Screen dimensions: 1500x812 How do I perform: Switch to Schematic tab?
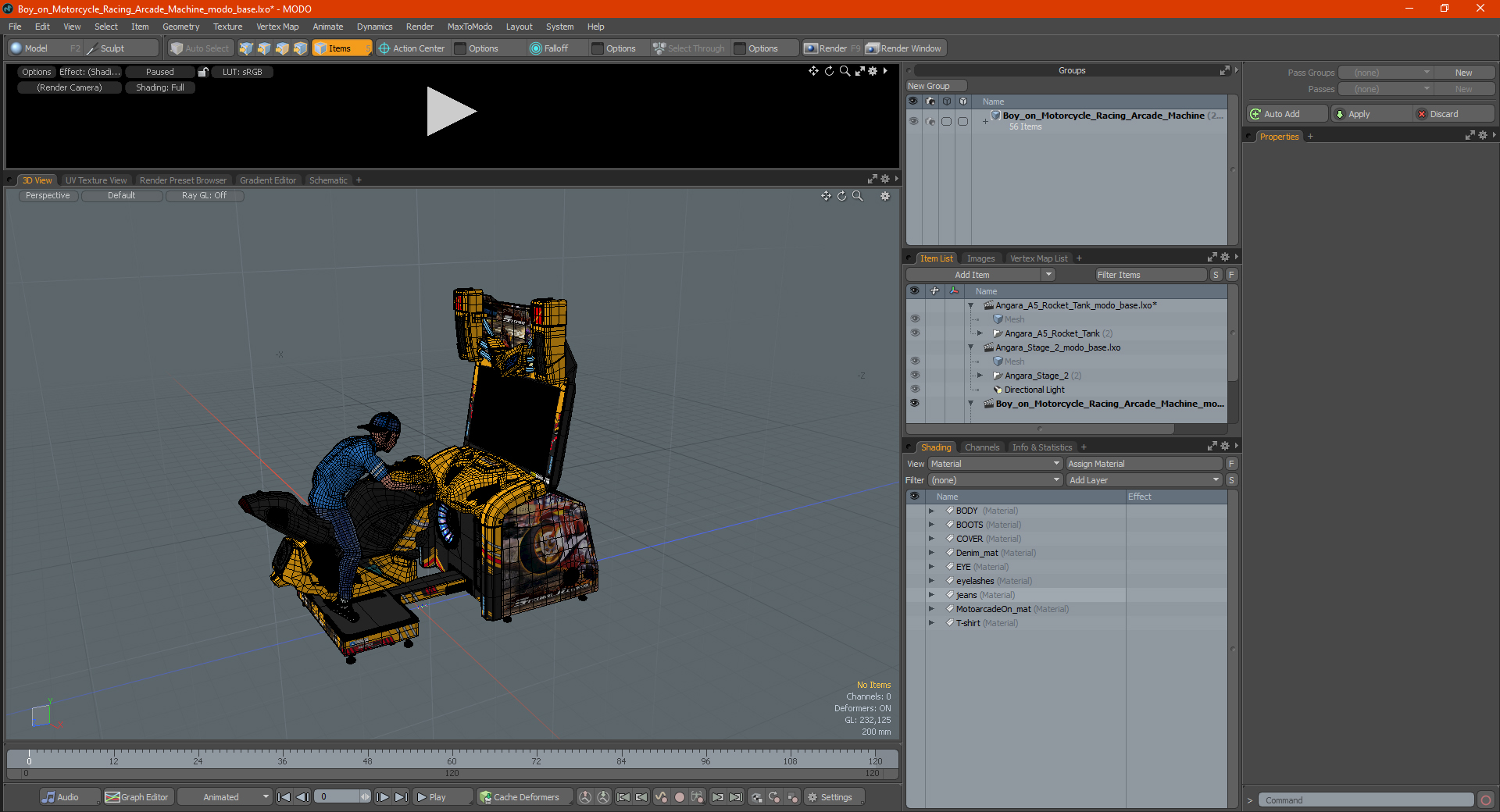(x=328, y=180)
